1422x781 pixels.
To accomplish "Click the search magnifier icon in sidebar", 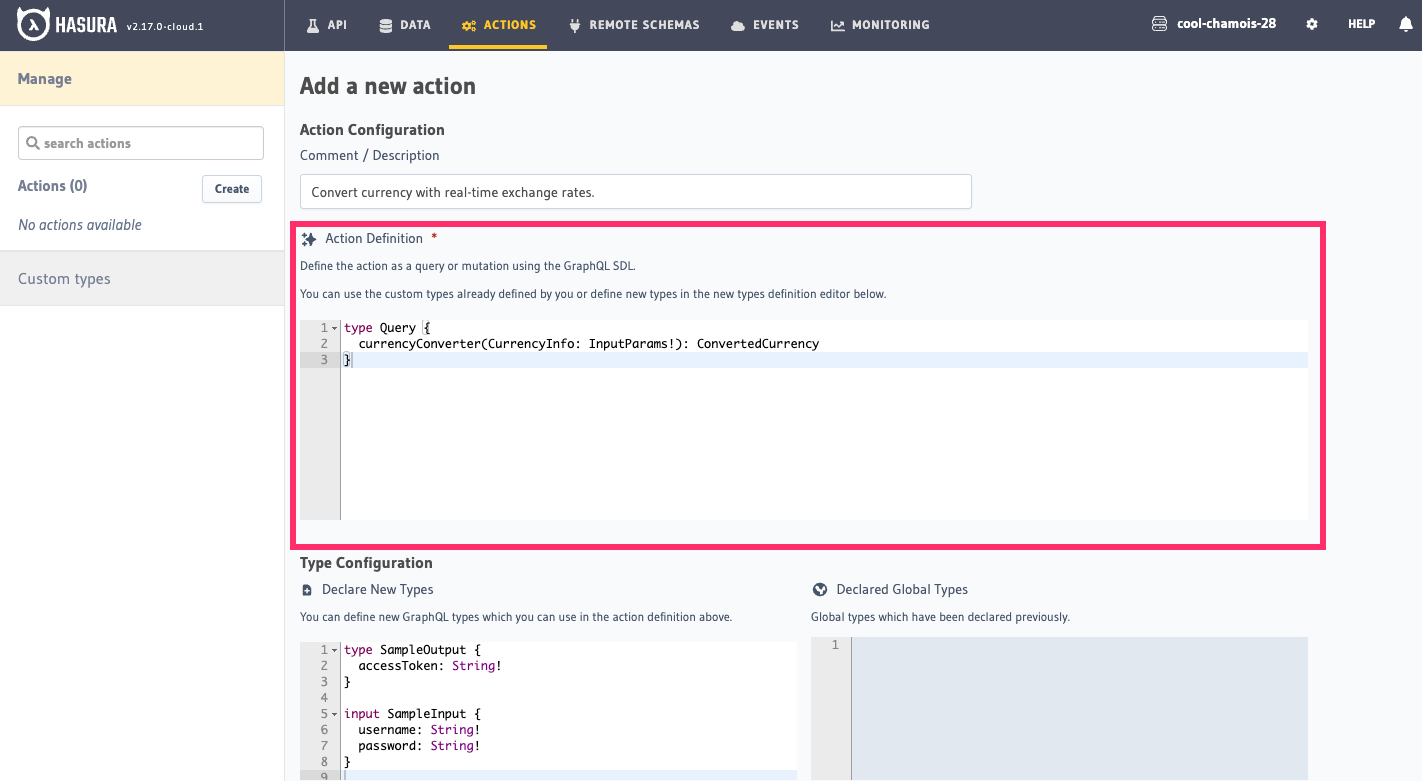I will pyautogui.click(x=33, y=143).
